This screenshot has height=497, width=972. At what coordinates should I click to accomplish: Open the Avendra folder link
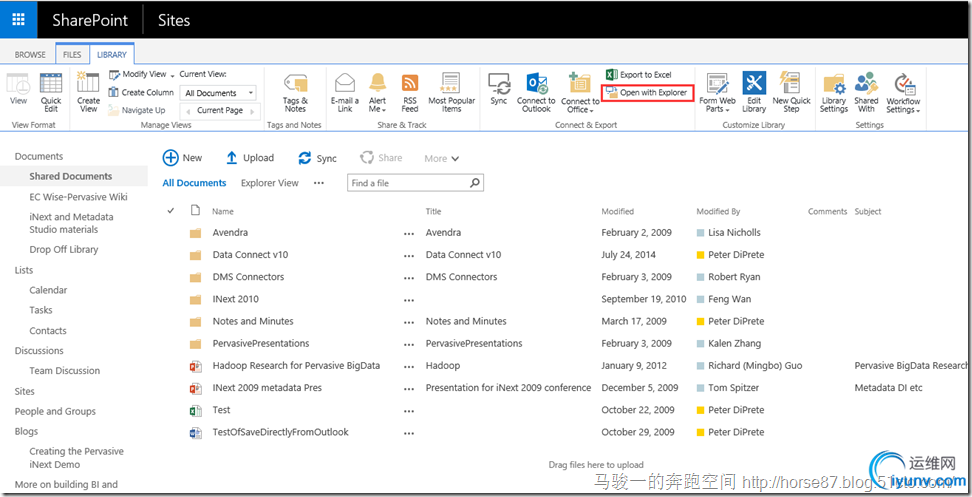coord(230,232)
